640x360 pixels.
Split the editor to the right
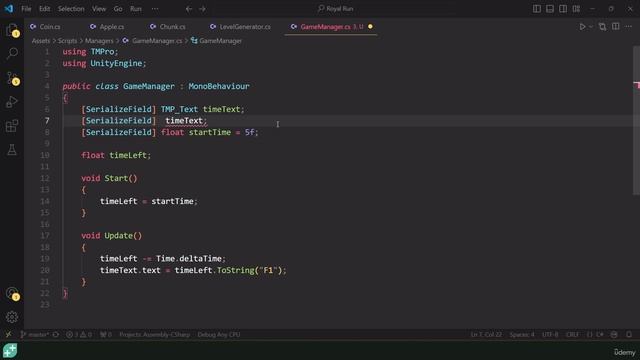[x=616, y=27]
